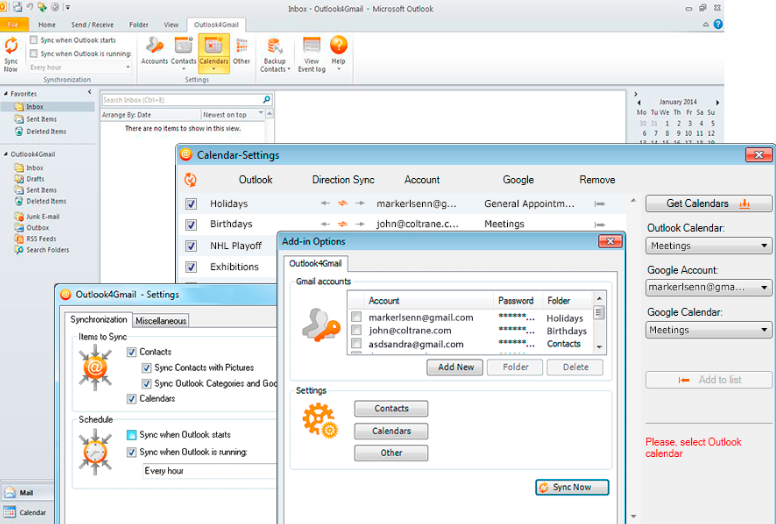Open Search Folders item

pyautogui.click(x=42, y=250)
